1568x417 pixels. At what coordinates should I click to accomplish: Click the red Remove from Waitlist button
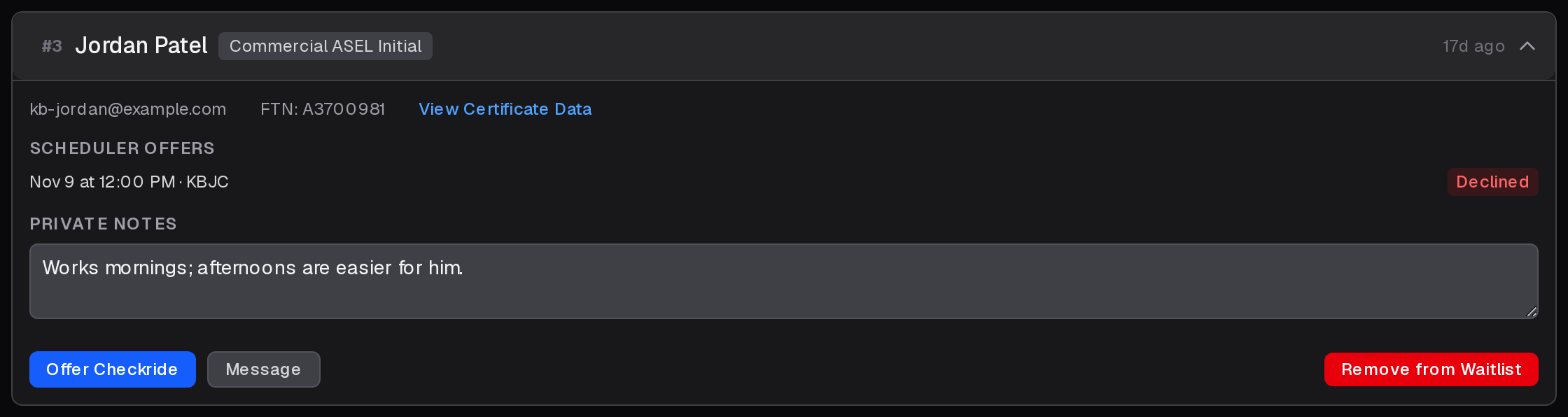tap(1431, 369)
